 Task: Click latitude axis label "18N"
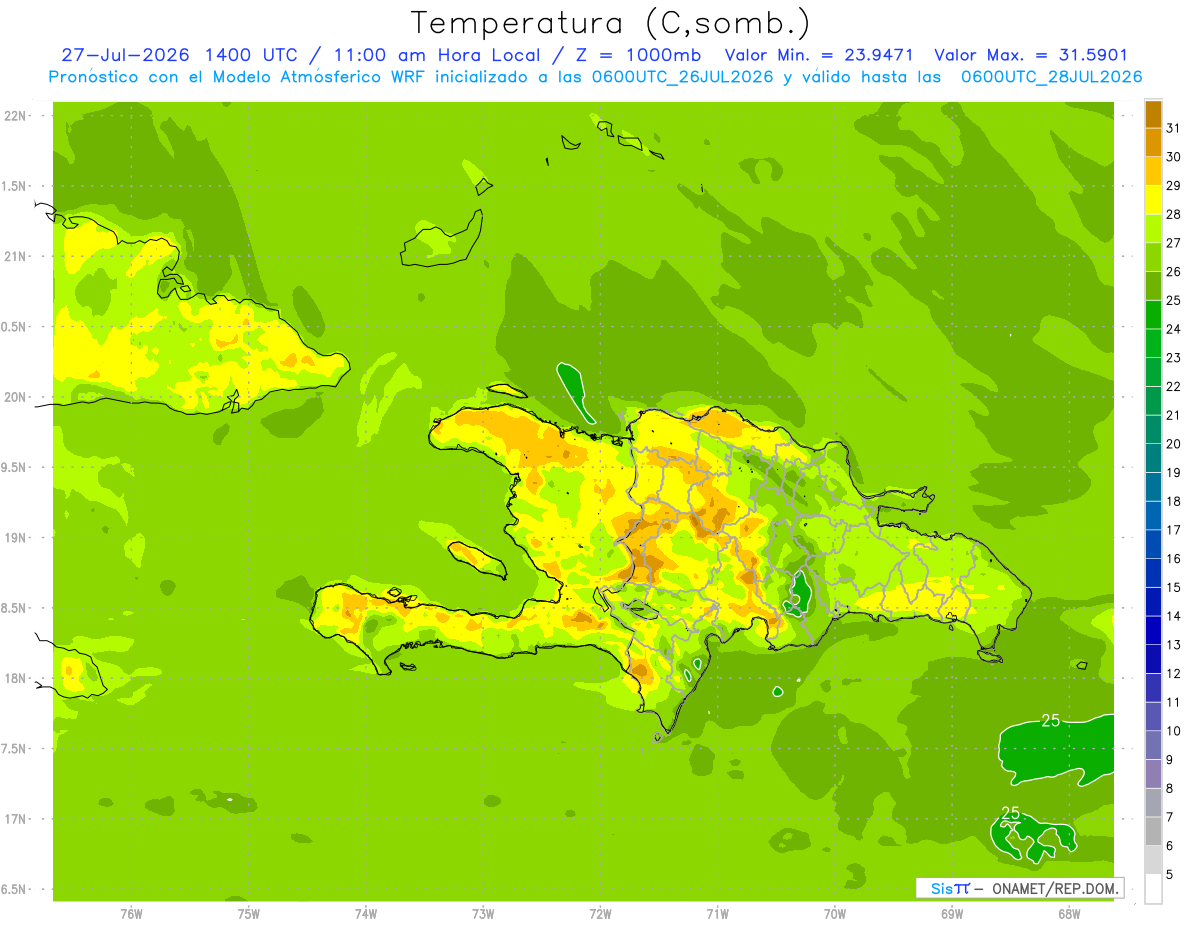coord(16,678)
